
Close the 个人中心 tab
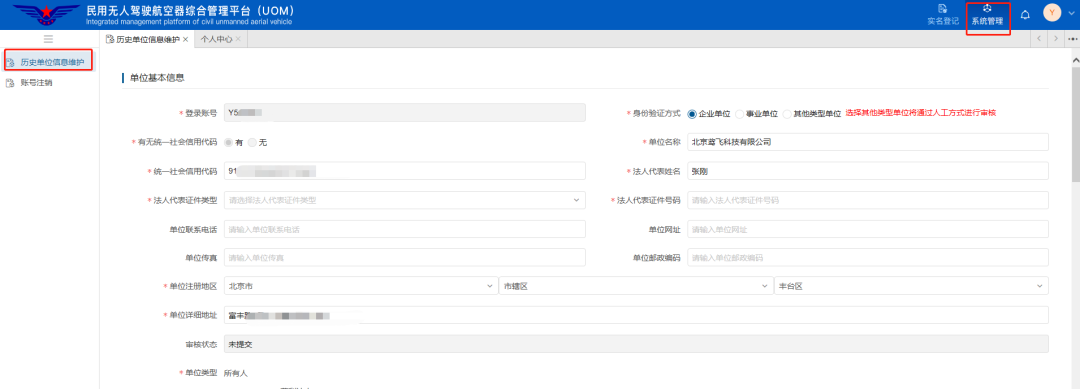click(238, 39)
